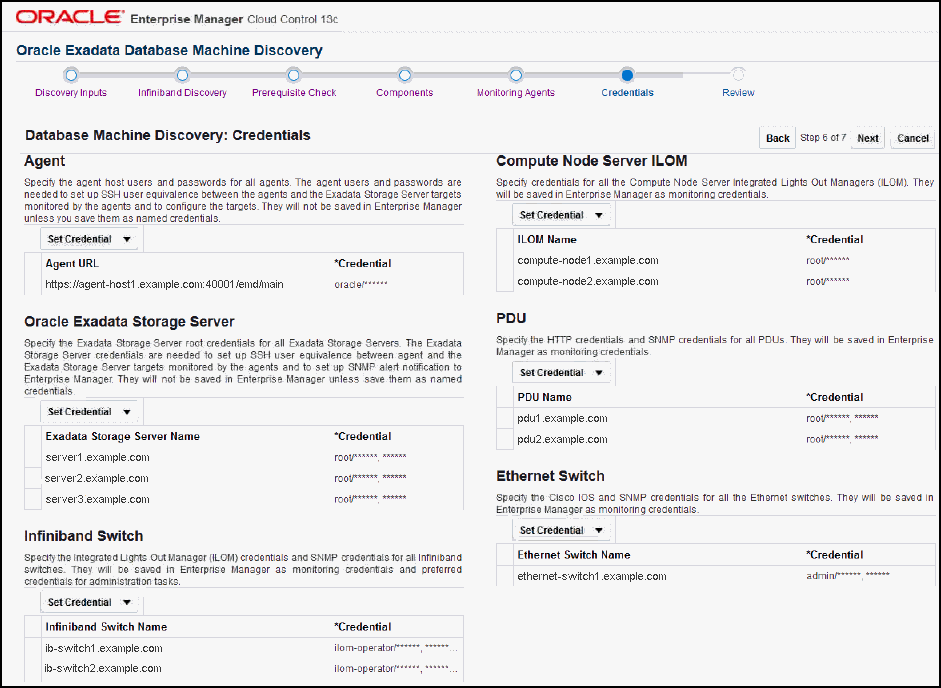
Task: Click ilom-operator credential for ib-switch1
Action: click(396, 648)
